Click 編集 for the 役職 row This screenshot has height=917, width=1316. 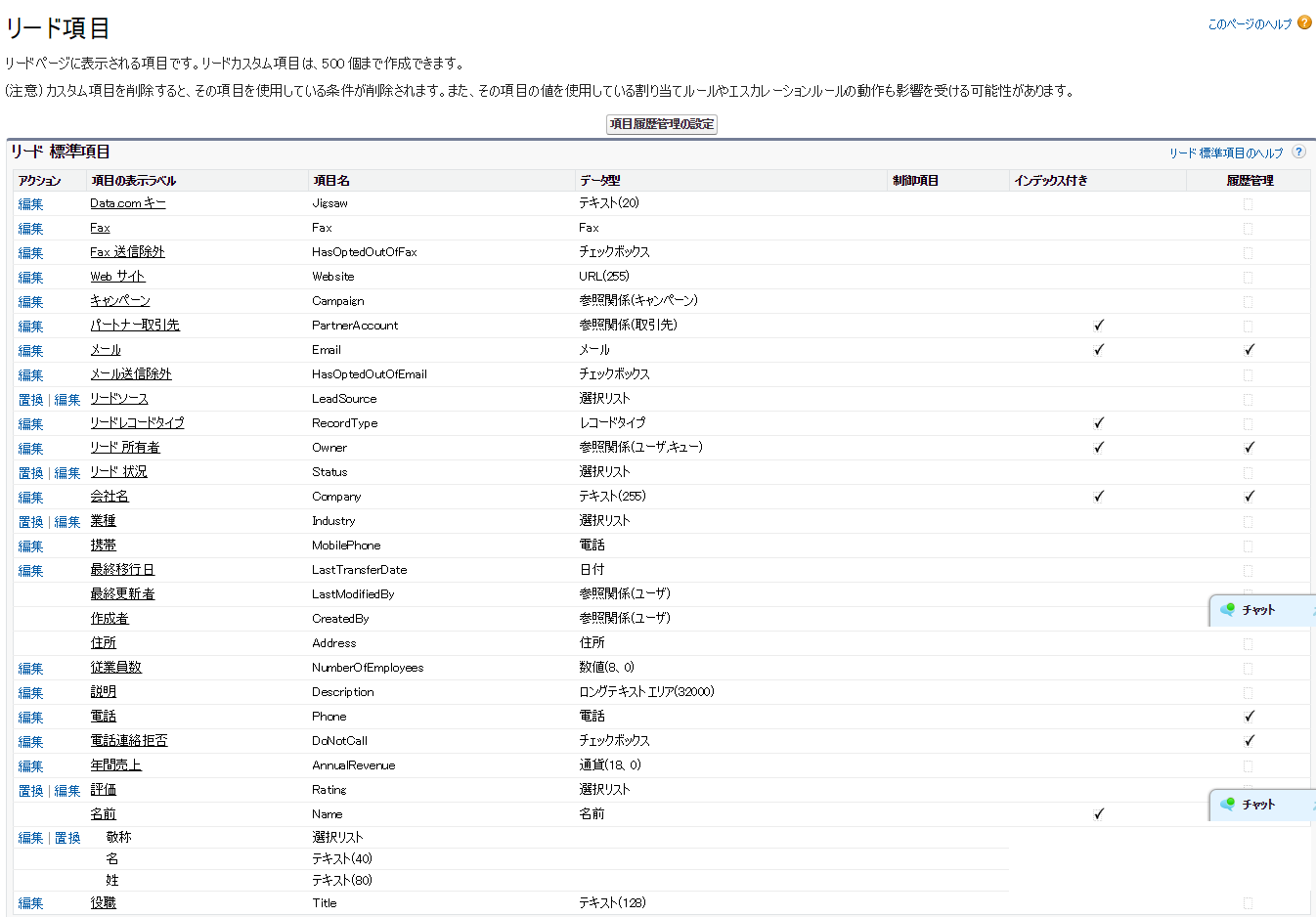click(x=31, y=903)
